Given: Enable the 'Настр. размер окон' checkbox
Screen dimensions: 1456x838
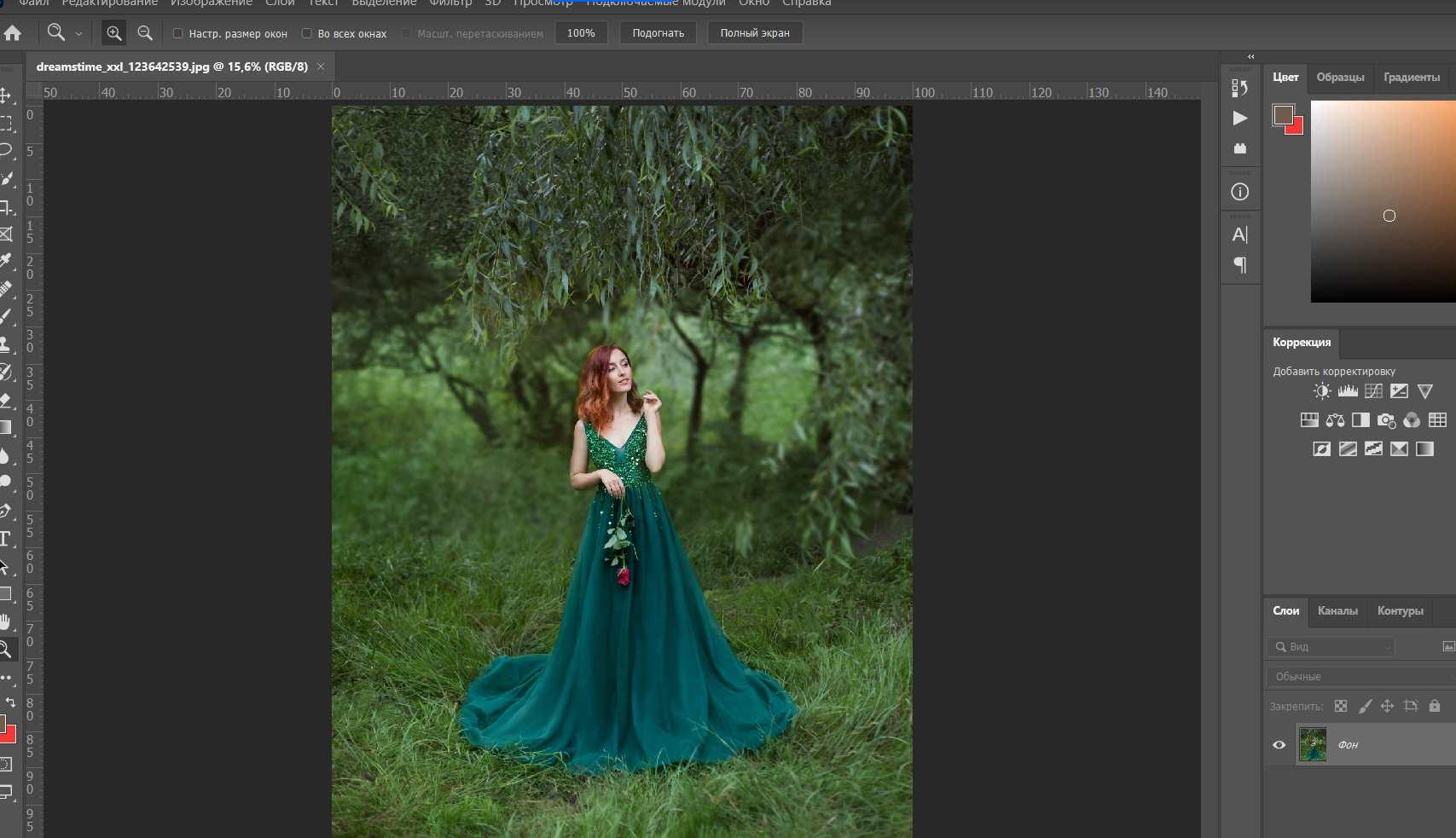Looking at the screenshot, I should (177, 33).
